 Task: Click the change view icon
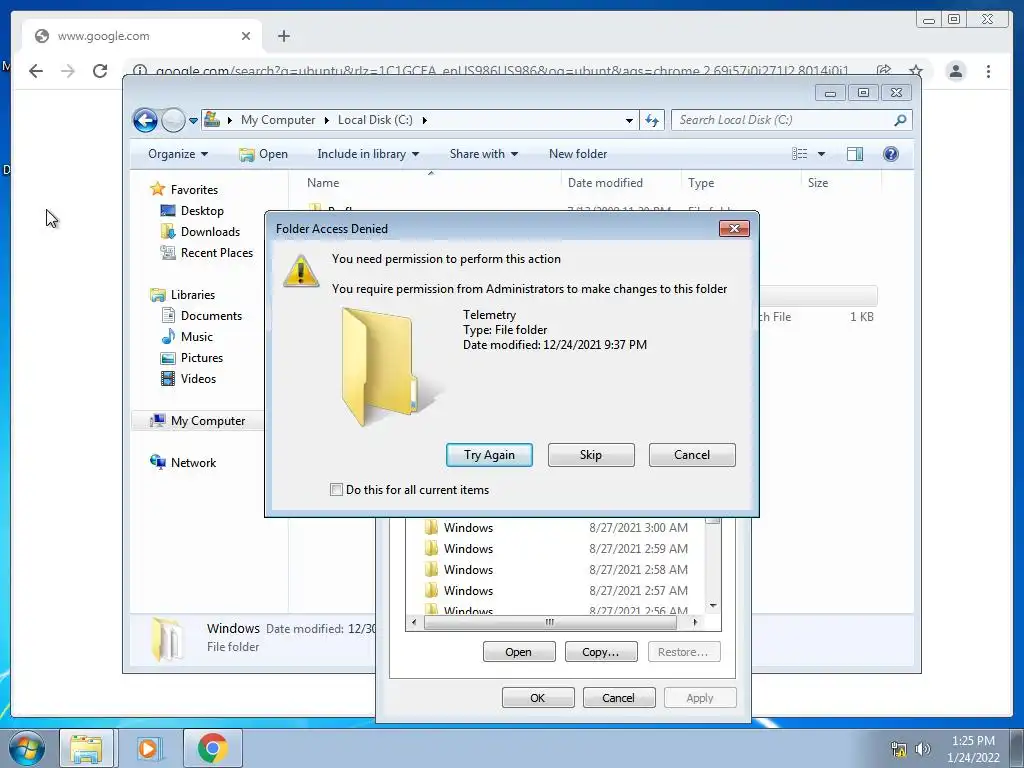(x=799, y=154)
